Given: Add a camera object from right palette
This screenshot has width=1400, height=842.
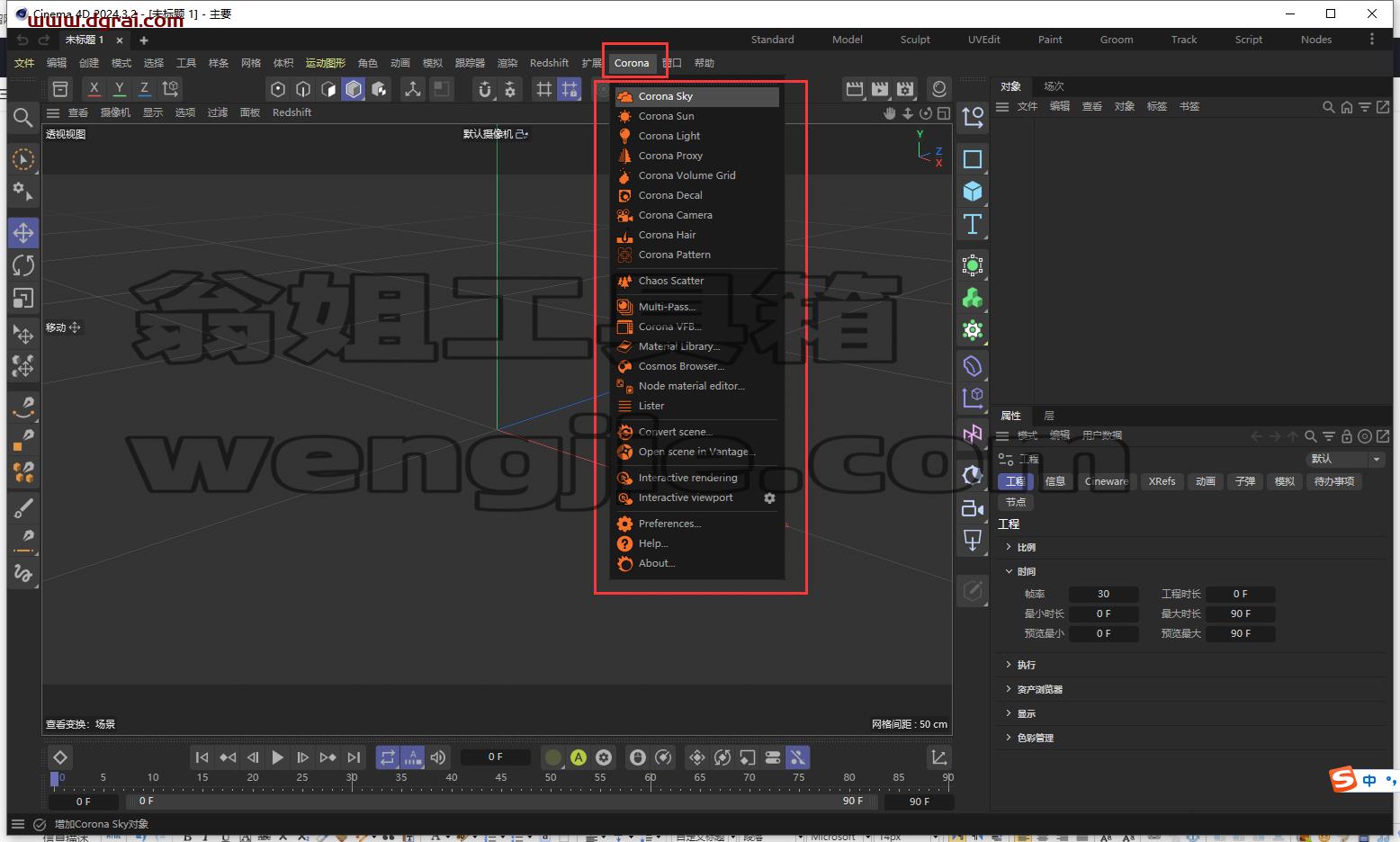Looking at the screenshot, I should (x=973, y=508).
